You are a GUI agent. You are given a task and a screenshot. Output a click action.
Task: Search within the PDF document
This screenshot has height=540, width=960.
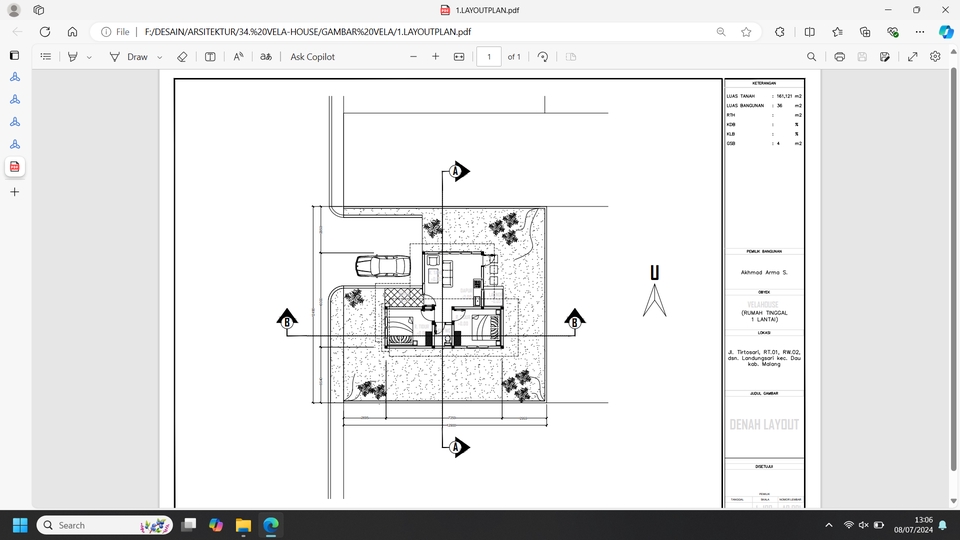811,56
